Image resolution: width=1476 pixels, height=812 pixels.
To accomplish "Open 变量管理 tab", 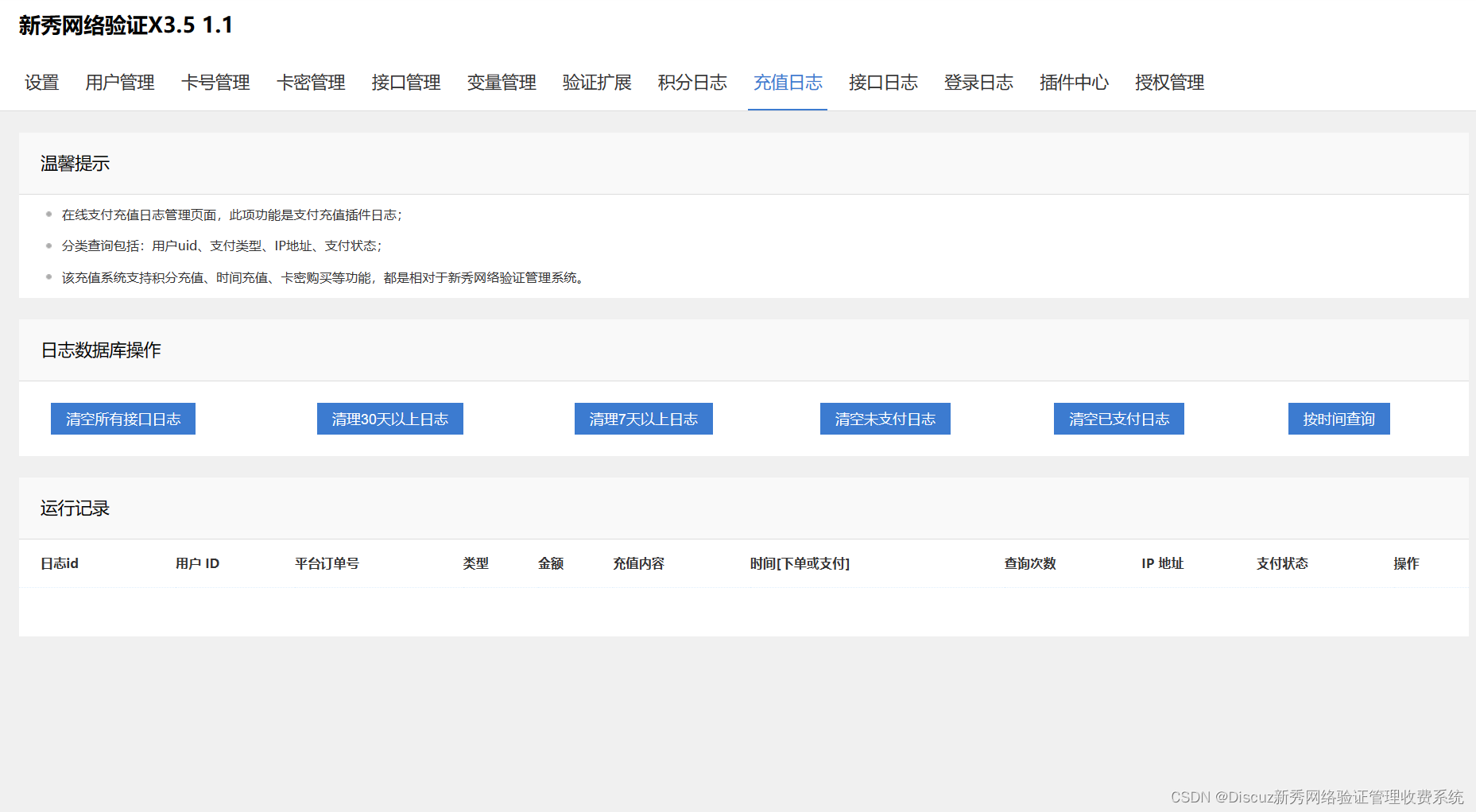I will [x=502, y=83].
